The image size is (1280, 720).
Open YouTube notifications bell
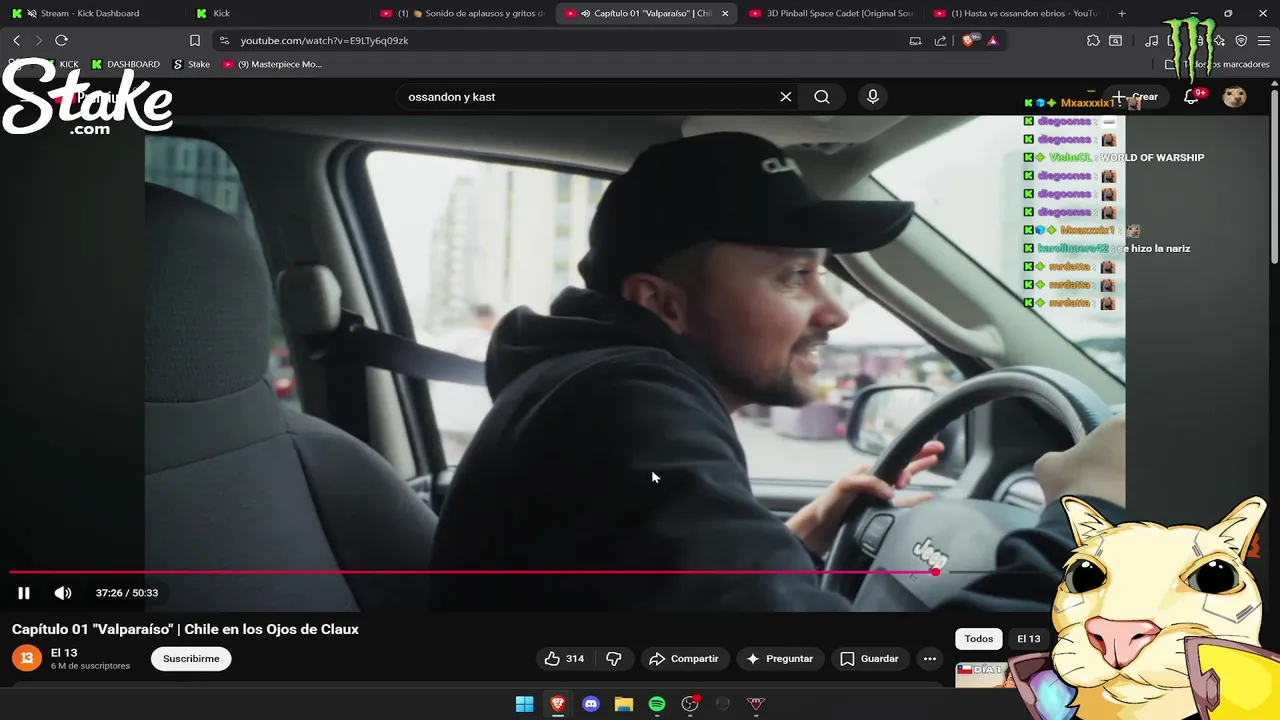pos(1191,97)
